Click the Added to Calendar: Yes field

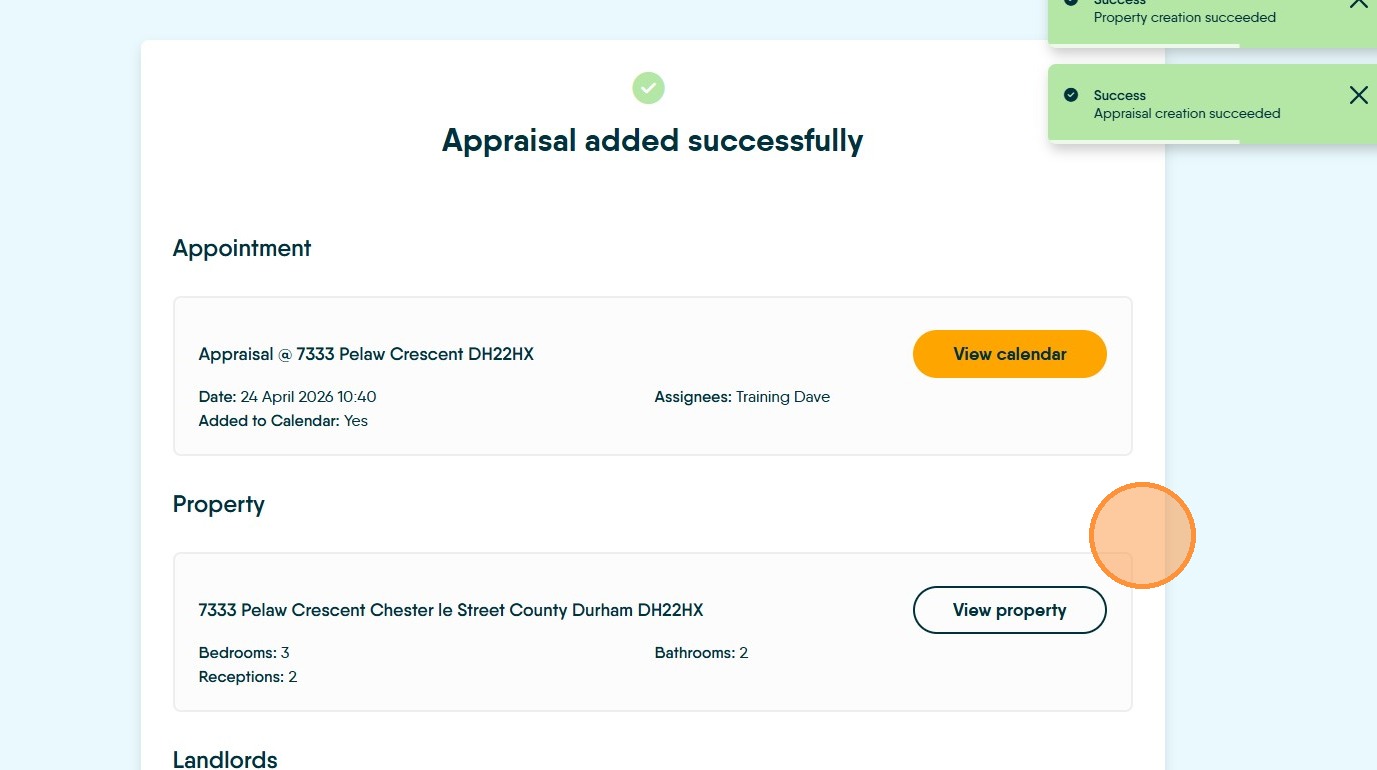pyautogui.click(x=283, y=421)
